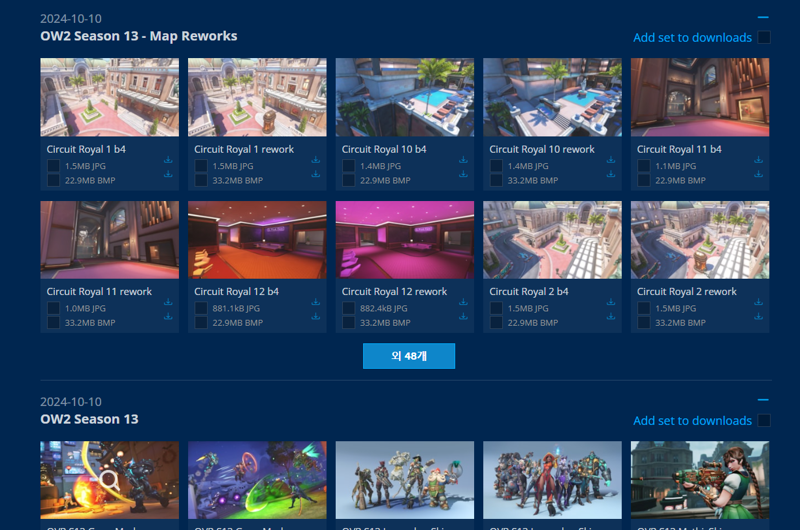Screen dimensions: 800x530
Task: Download Circuit Royal 12 b4 BMP
Action: tap(316, 316)
